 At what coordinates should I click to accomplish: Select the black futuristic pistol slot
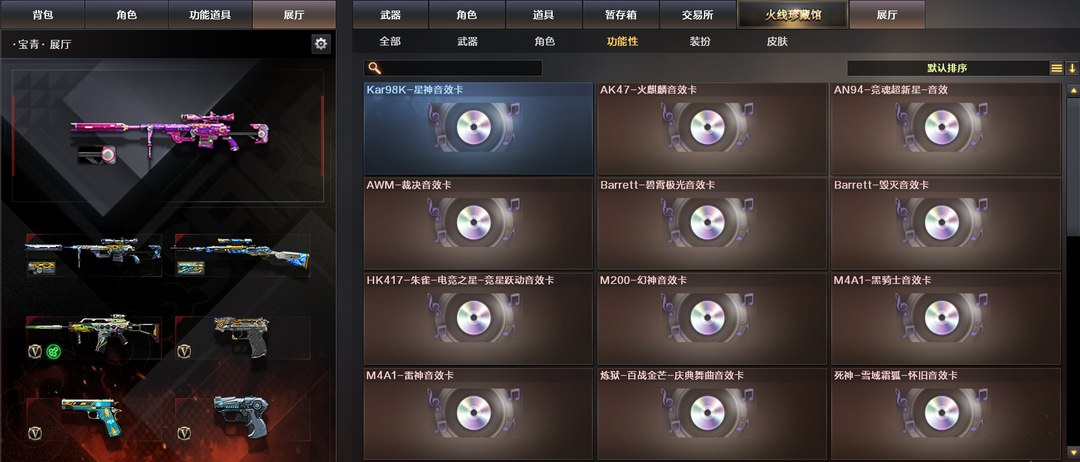click(x=242, y=416)
